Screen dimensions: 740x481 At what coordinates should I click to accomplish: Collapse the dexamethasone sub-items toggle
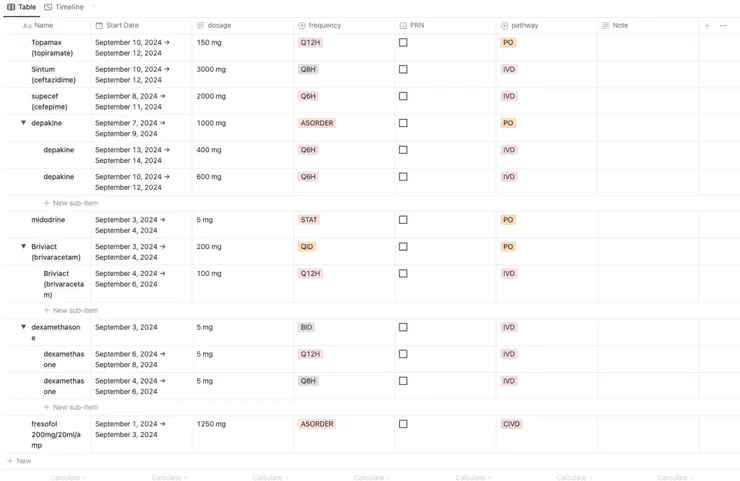[23, 327]
